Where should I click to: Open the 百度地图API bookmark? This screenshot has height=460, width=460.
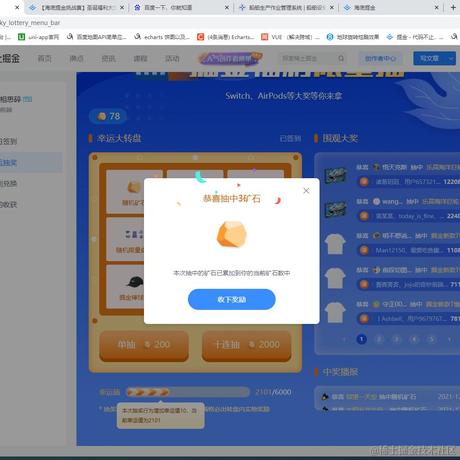coord(97,37)
